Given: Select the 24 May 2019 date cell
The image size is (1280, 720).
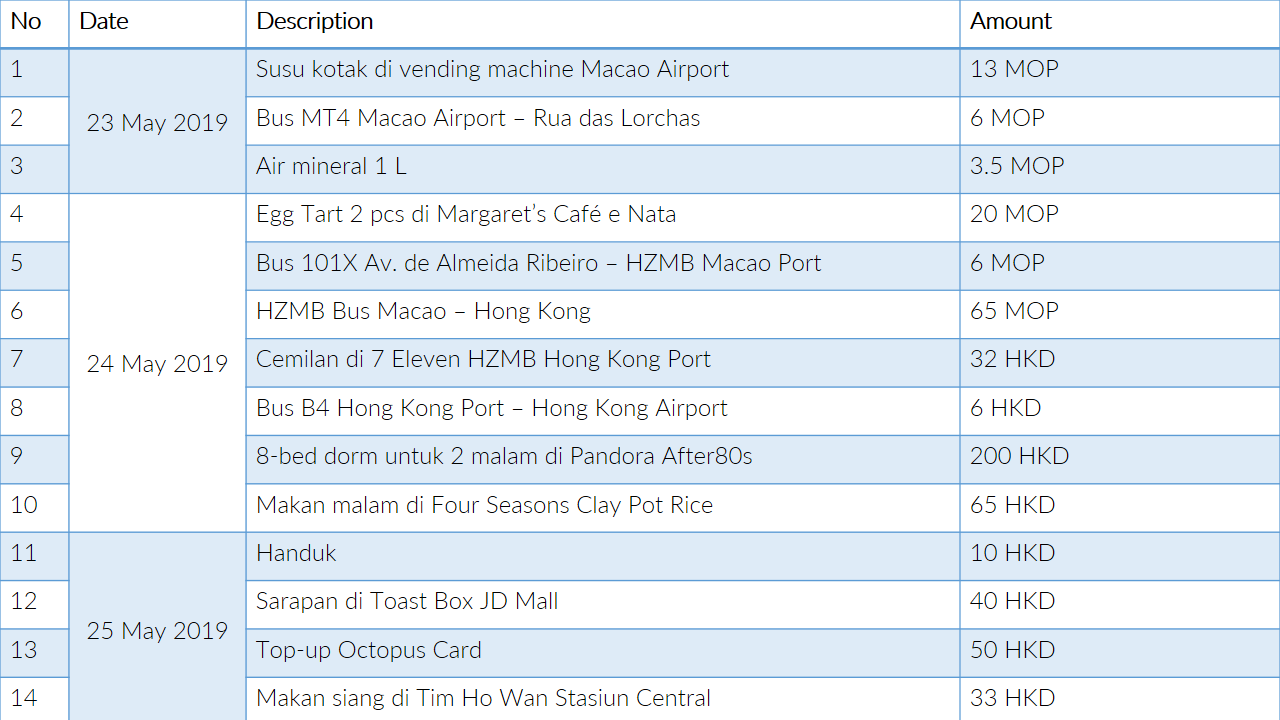Looking at the screenshot, I should coord(157,364).
